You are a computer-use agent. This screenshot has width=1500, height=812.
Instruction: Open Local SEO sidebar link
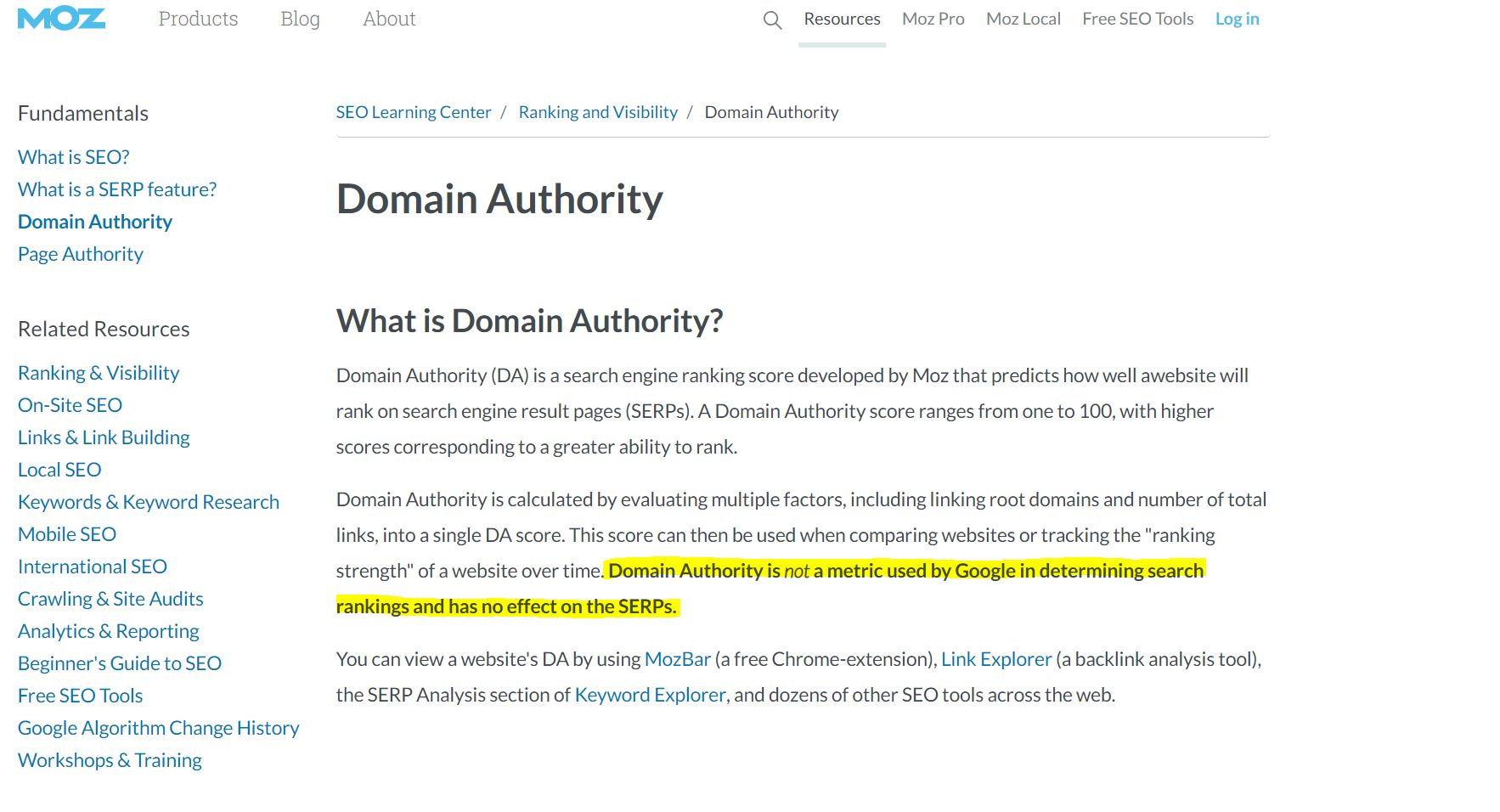tap(59, 470)
